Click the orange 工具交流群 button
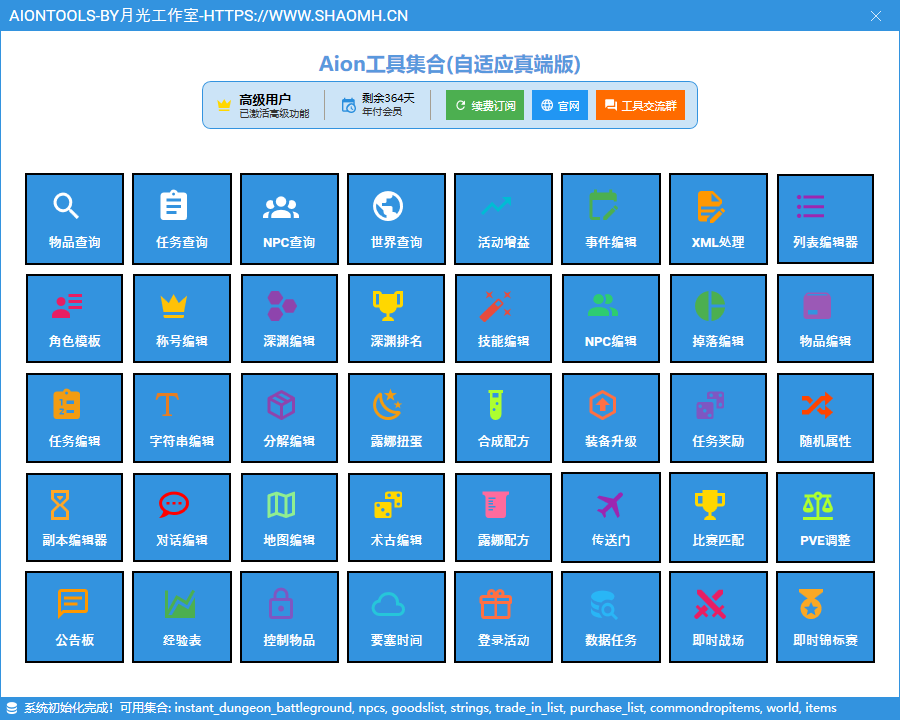This screenshot has height=720, width=900. (x=641, y=105)
